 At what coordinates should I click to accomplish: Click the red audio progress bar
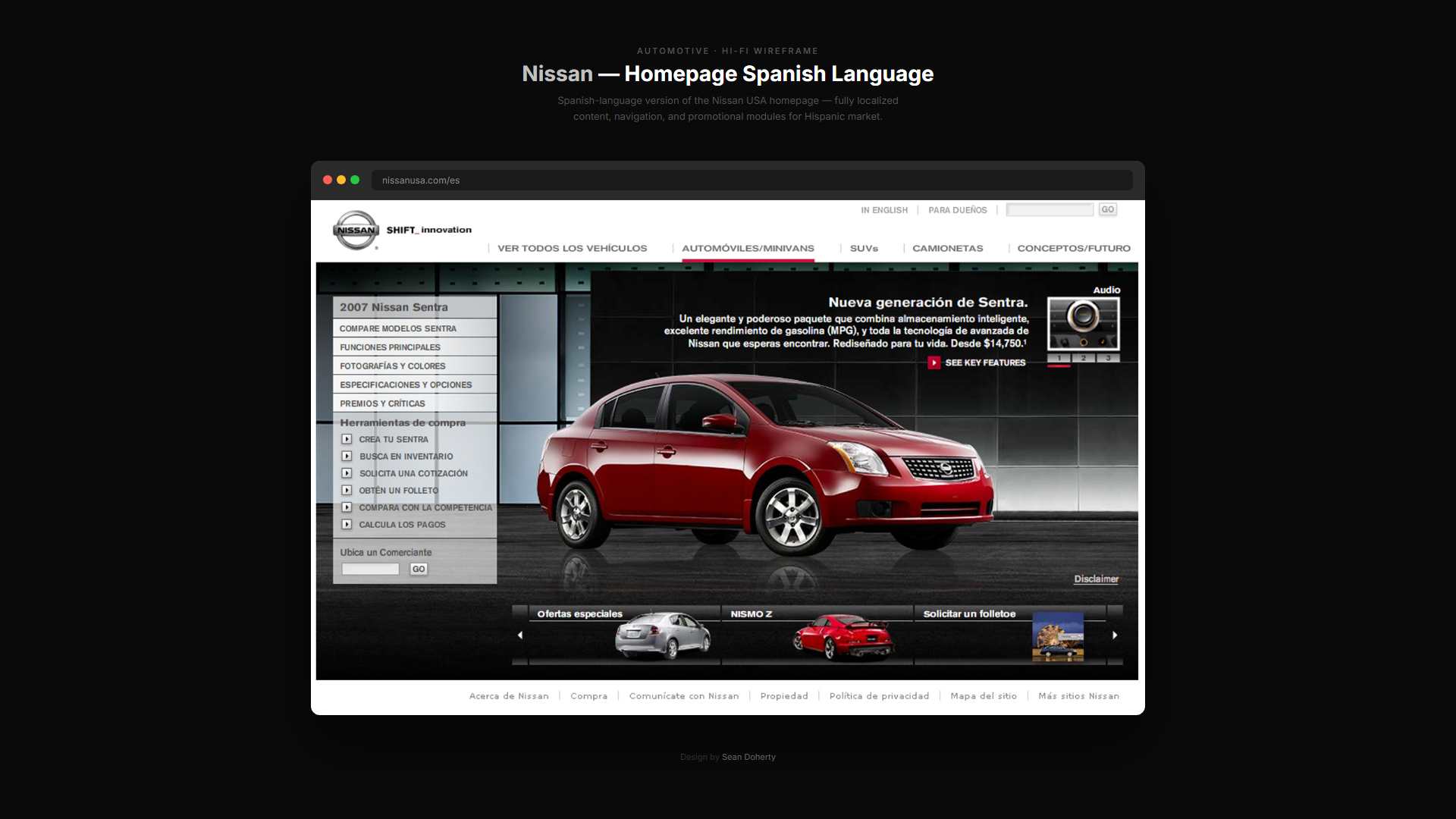(1059, 366)
